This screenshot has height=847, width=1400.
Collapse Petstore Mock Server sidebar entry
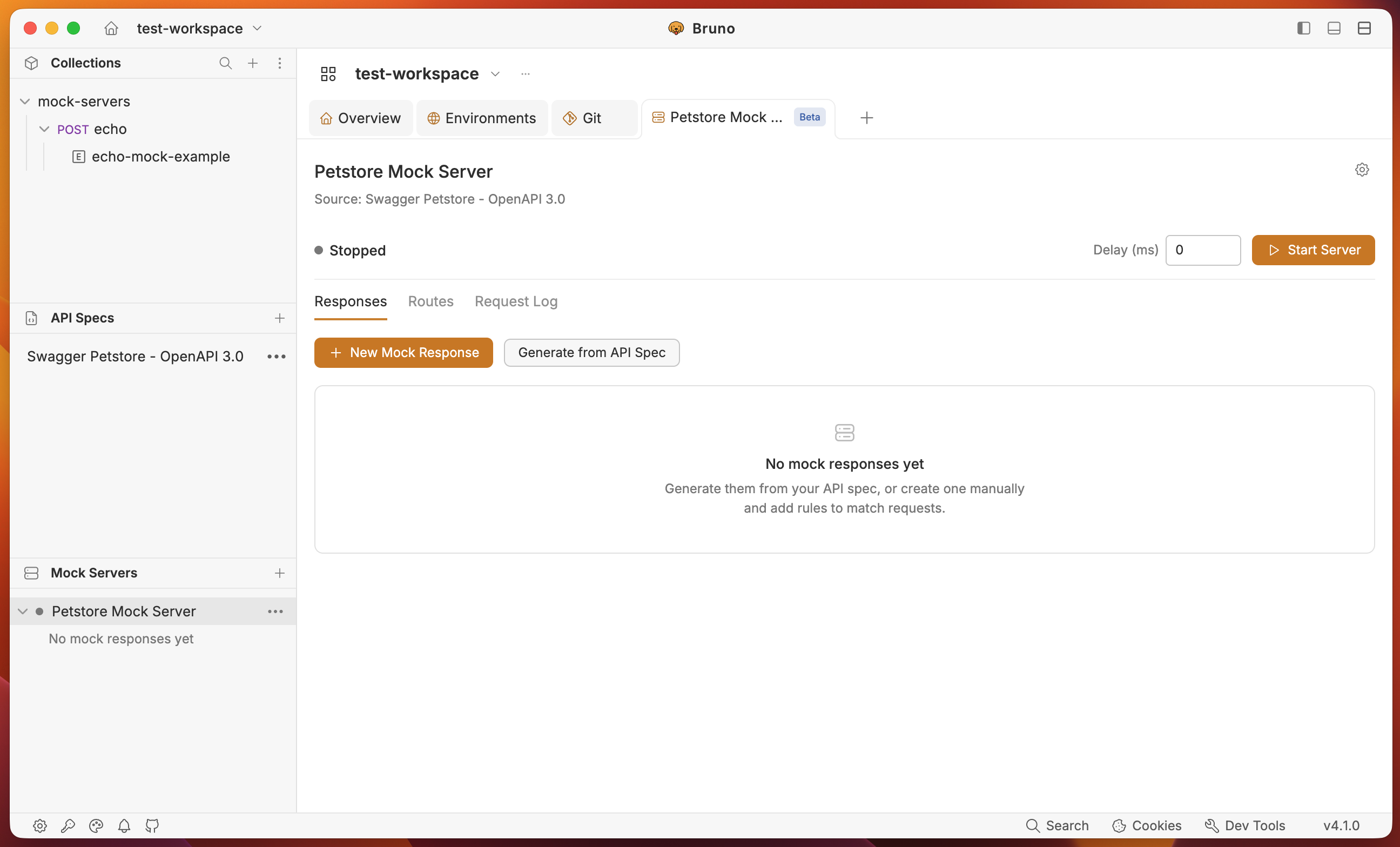click(23, 611)
